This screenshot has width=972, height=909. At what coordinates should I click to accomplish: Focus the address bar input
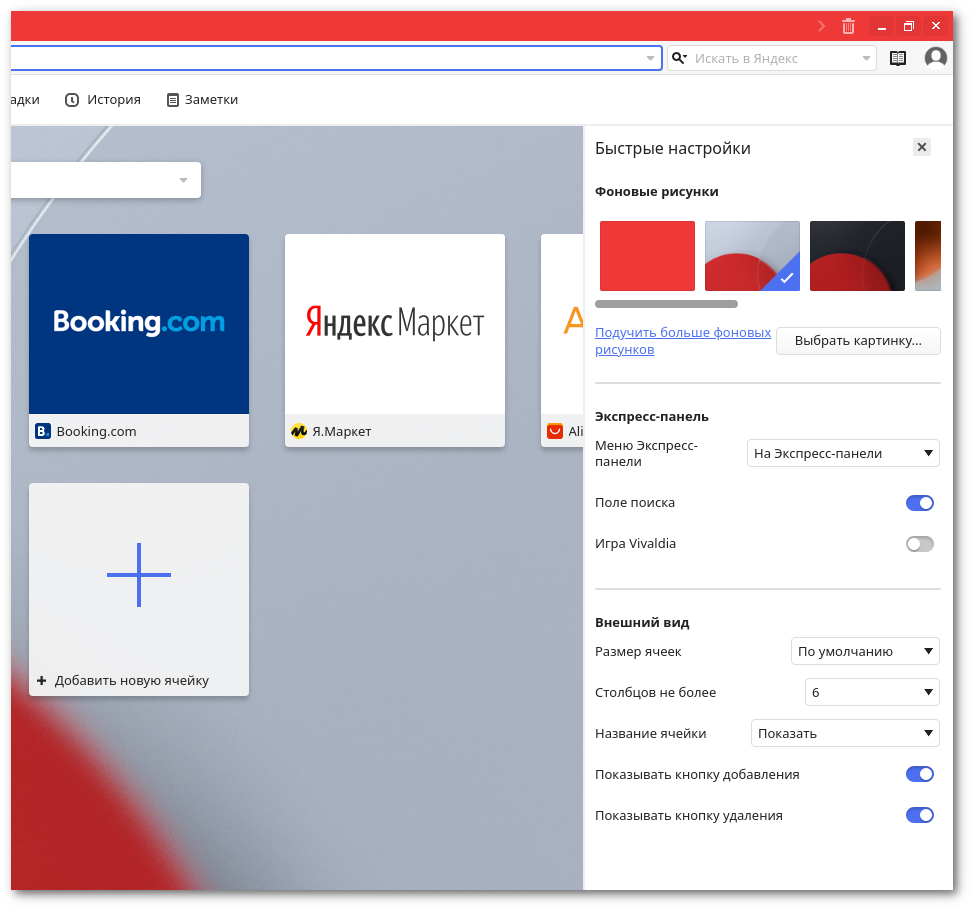tap(335, 58)
